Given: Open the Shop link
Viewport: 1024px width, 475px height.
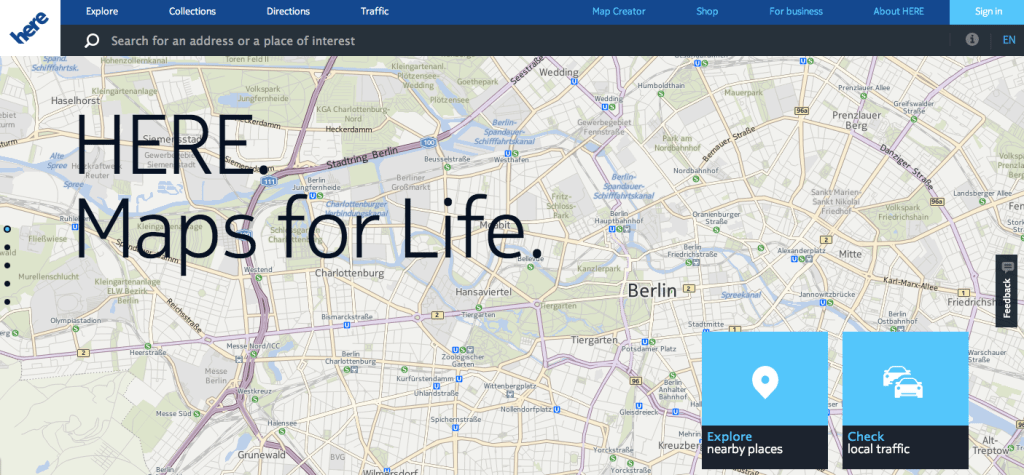Looking at the screenshot, I should [x=707, y=11].
